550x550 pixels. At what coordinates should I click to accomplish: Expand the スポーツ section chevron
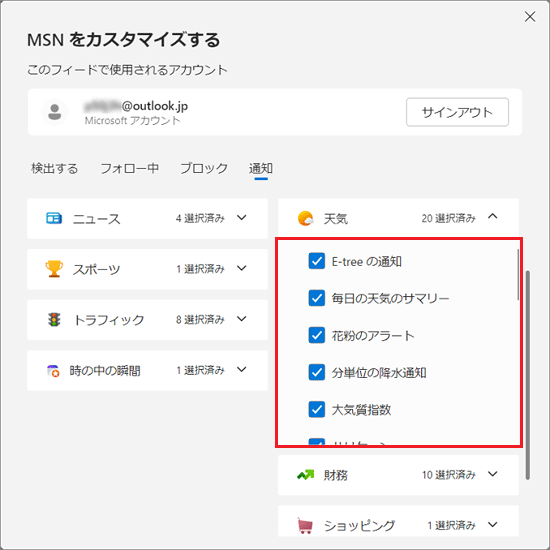[241, 268]
